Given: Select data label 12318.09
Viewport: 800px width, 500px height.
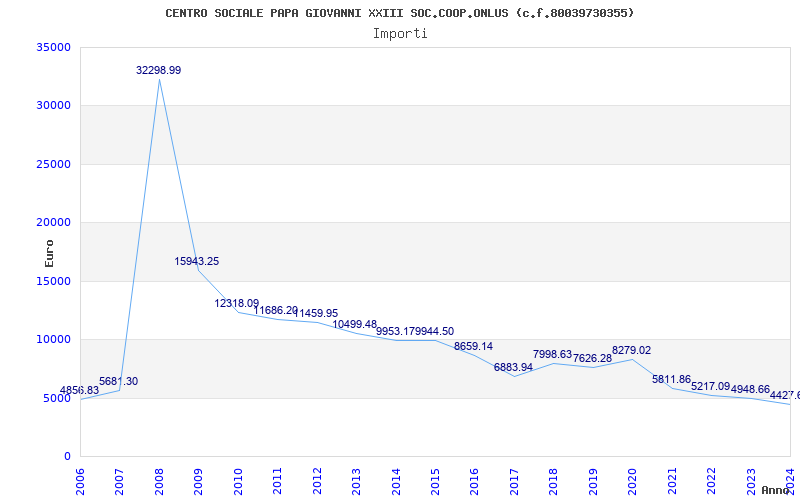Looking at the screenshot, I should coord(237,304).
